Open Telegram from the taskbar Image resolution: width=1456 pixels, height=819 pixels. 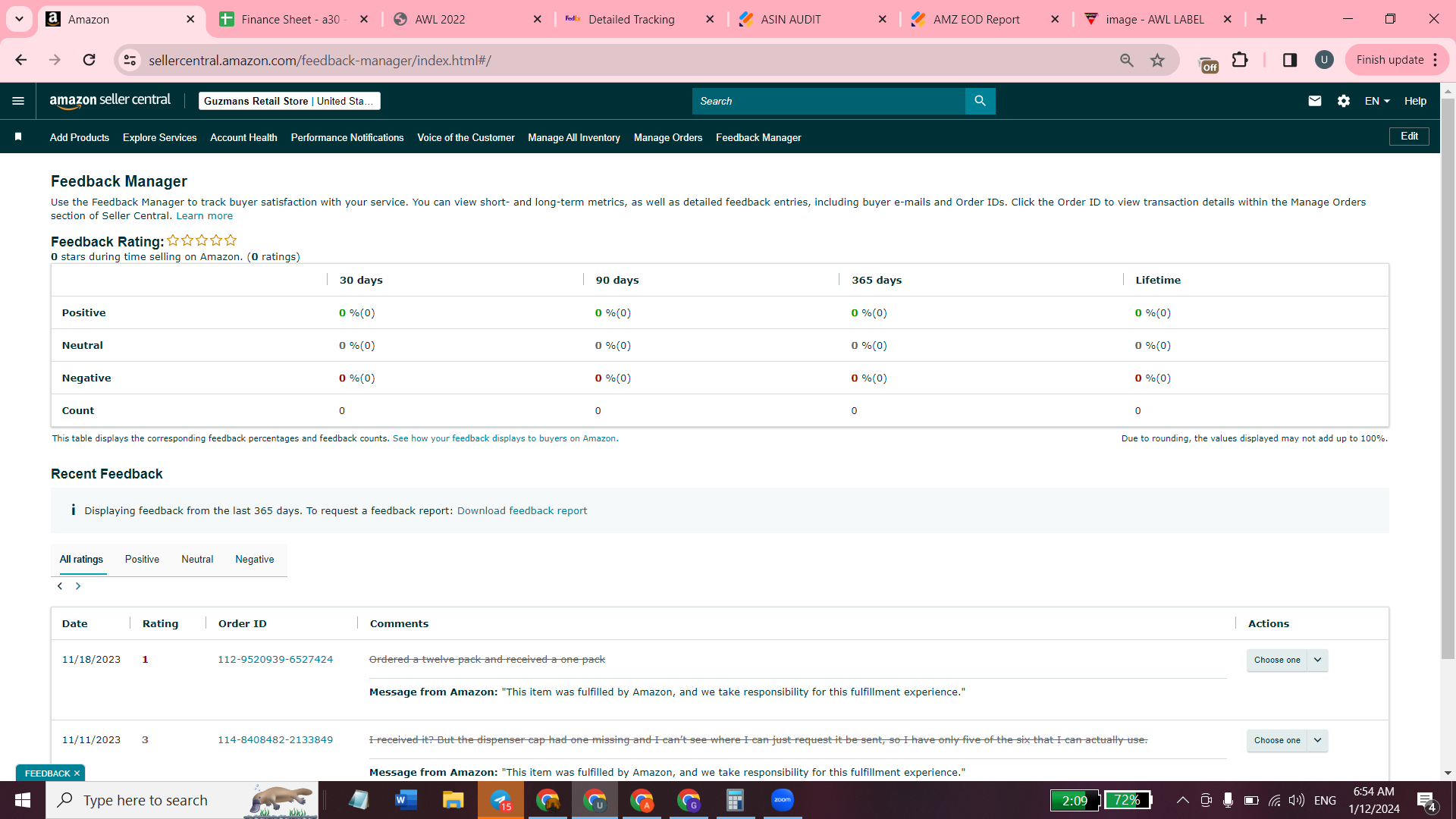click(500, 800)
